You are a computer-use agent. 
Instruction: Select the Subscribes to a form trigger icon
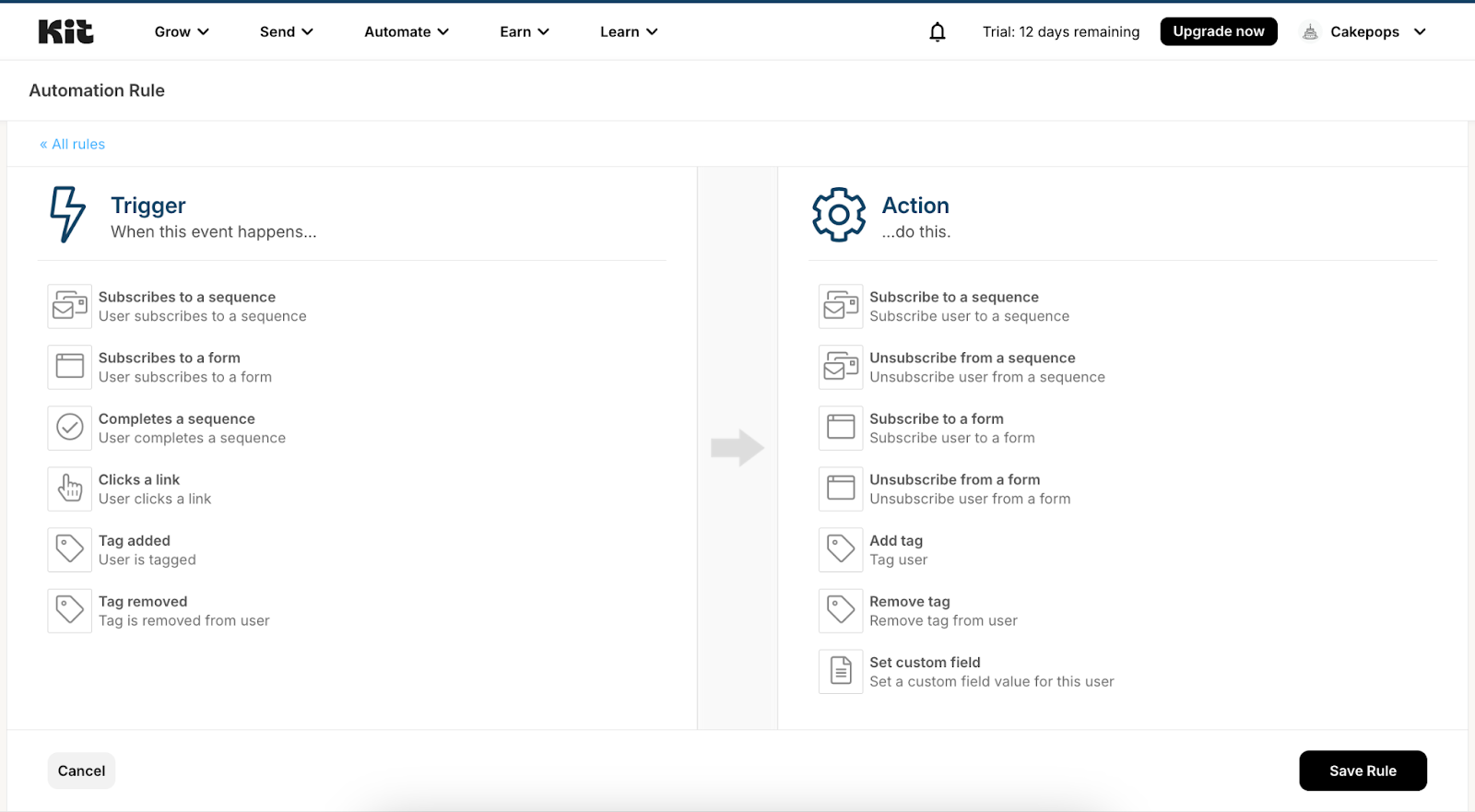[70, 367]
